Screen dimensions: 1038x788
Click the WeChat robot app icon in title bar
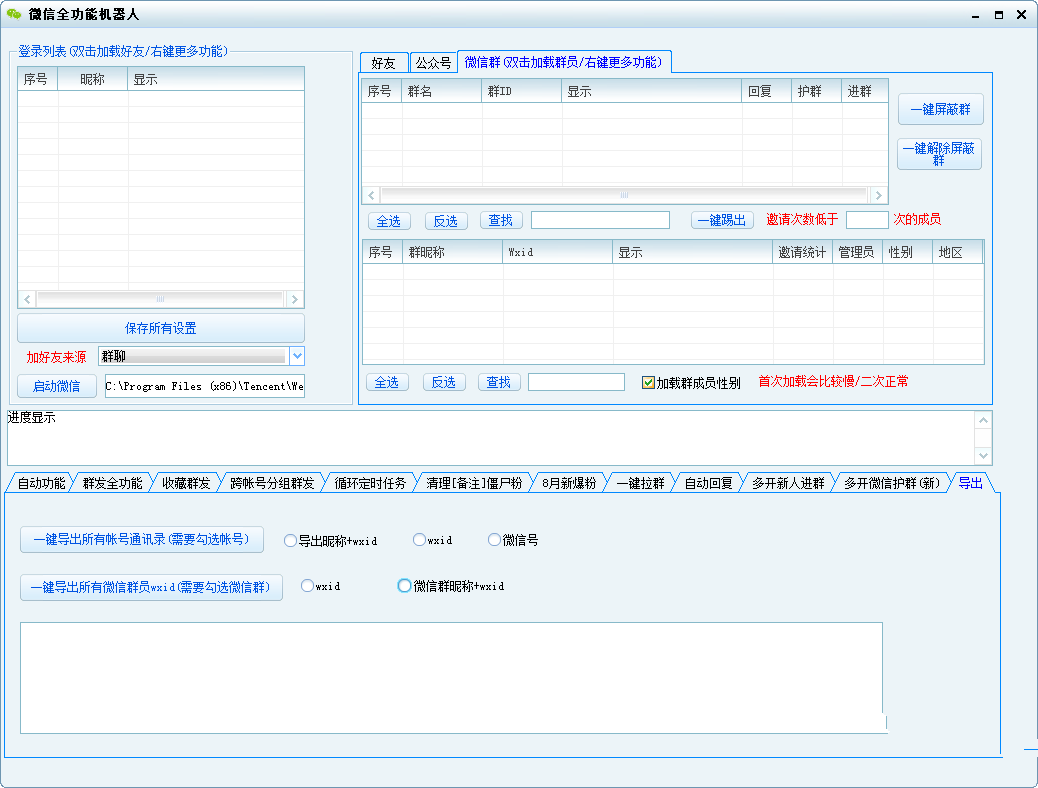(13, 14)
